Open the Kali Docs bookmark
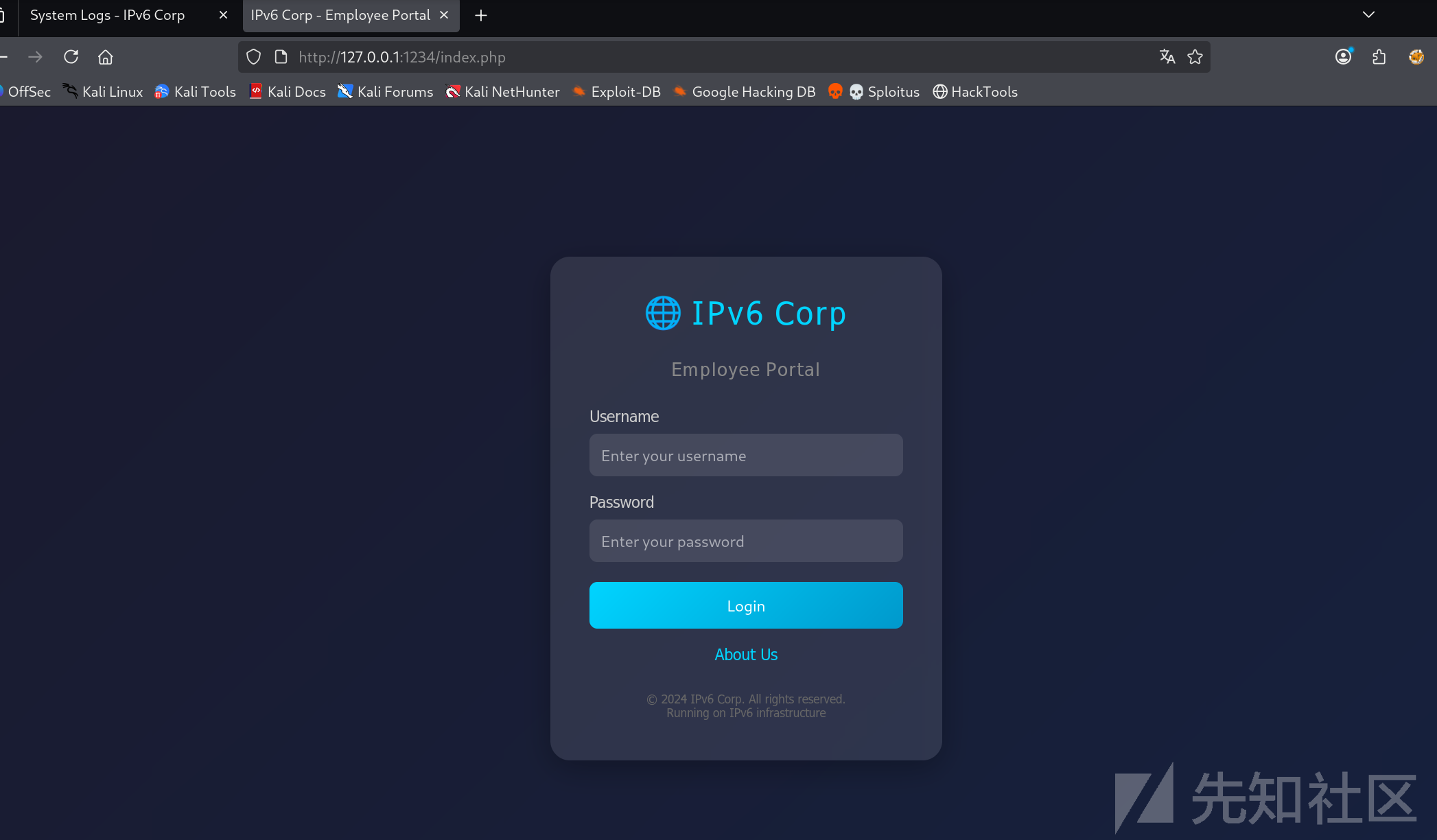 (x=288, y=92)
